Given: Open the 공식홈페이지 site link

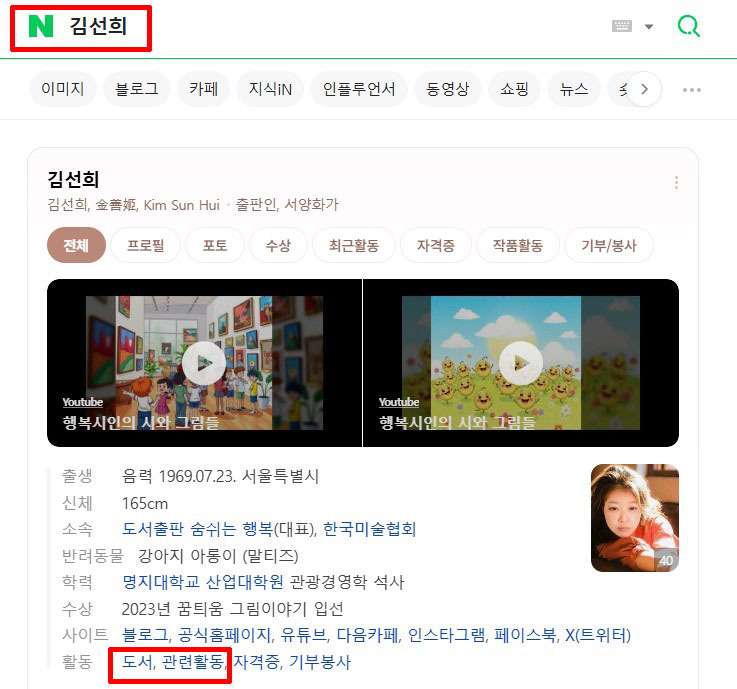Looking at the screenshot, I should [x=224, y=635].
